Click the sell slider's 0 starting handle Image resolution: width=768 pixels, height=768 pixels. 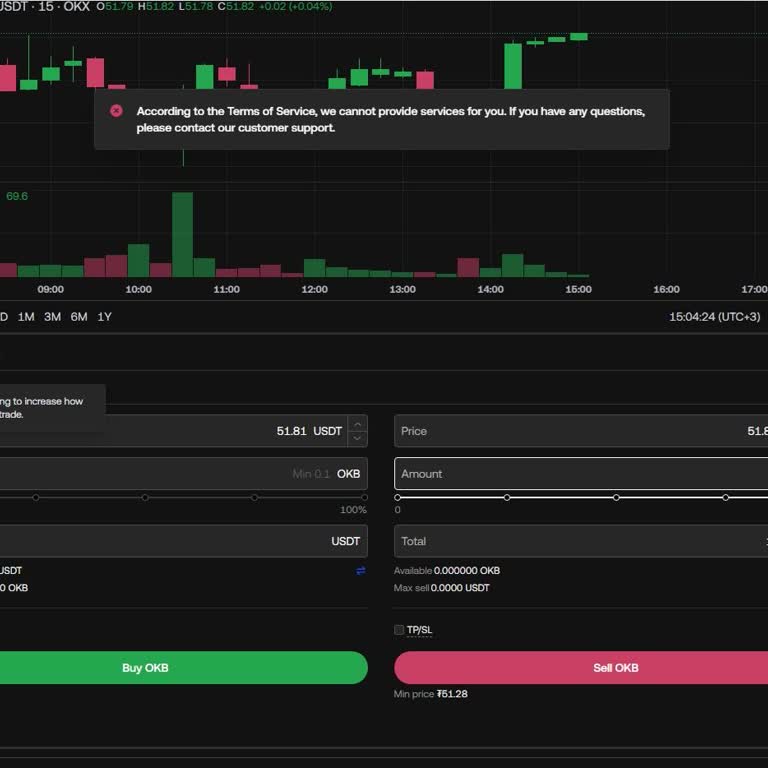pos(398,497)
